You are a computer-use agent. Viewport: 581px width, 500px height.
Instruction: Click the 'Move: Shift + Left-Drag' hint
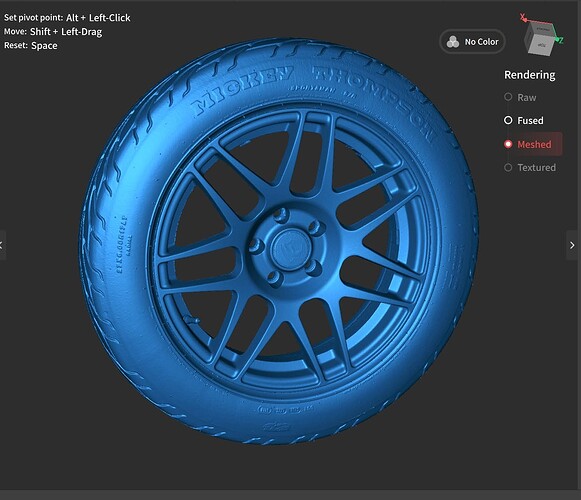point(53,32)
